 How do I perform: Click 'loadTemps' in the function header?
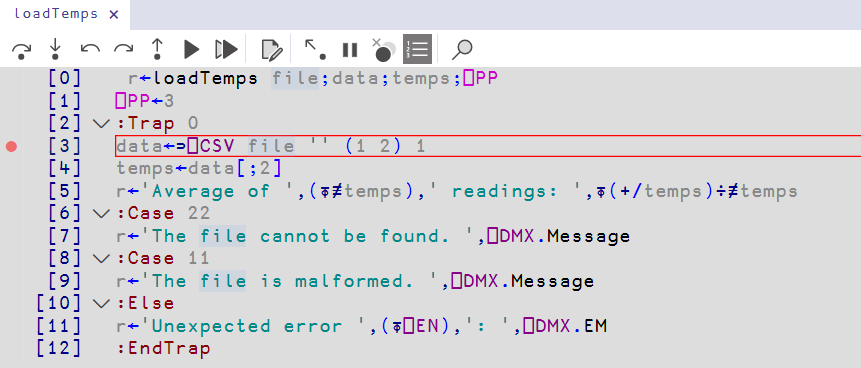[205, 79]
